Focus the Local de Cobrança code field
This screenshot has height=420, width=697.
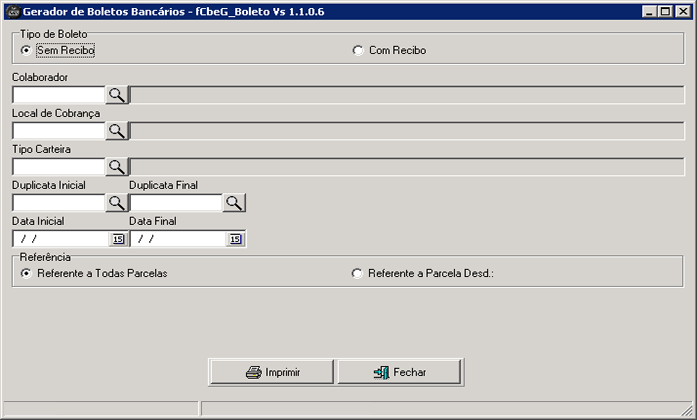pos(59,131)
